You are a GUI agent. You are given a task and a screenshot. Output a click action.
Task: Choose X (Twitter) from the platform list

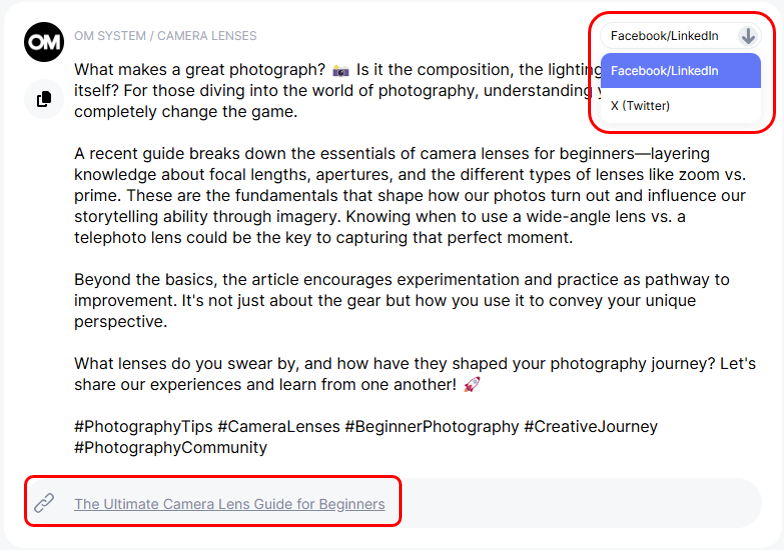click(x=641, y=105)
